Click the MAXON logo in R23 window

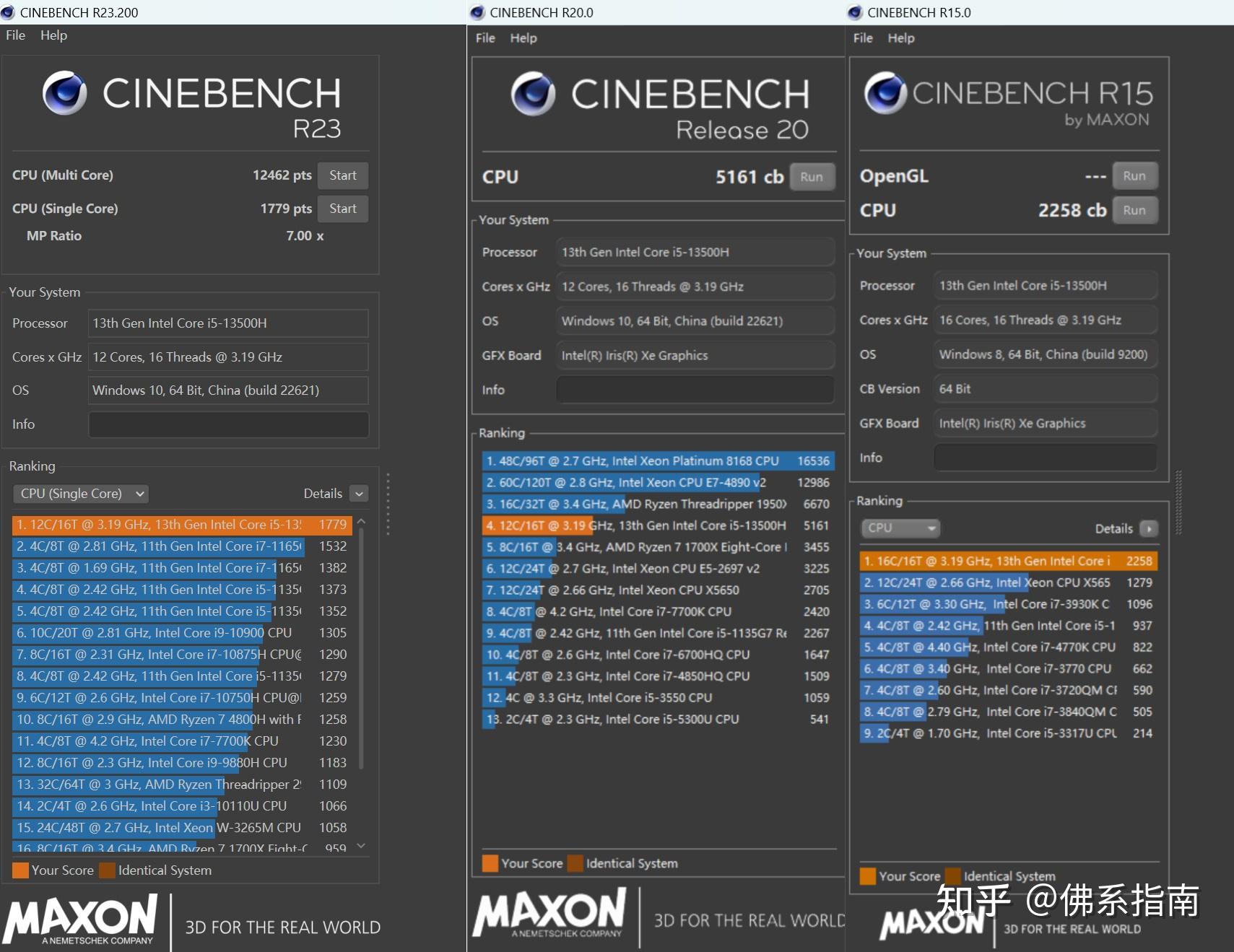click(x=79, y=919)
